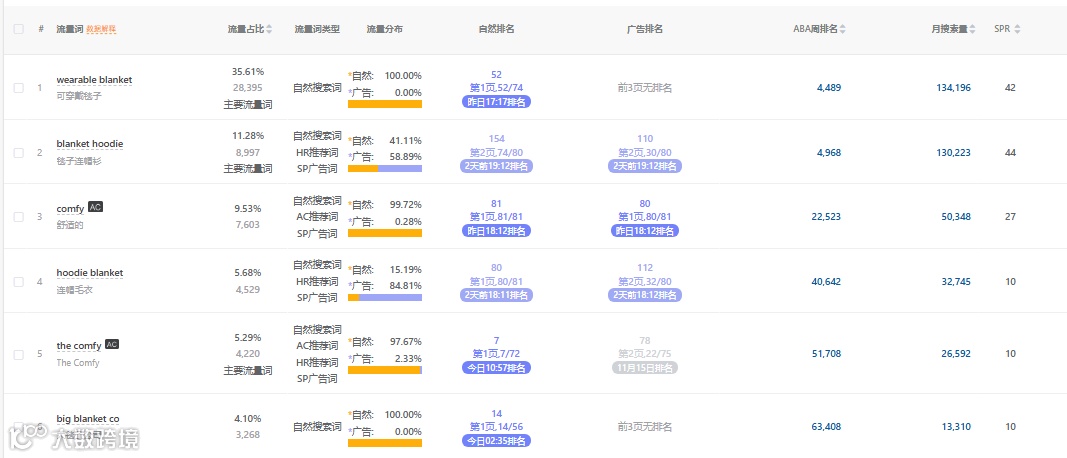Click 今日10:57排名 badge for the comfy

pos(497,367)
